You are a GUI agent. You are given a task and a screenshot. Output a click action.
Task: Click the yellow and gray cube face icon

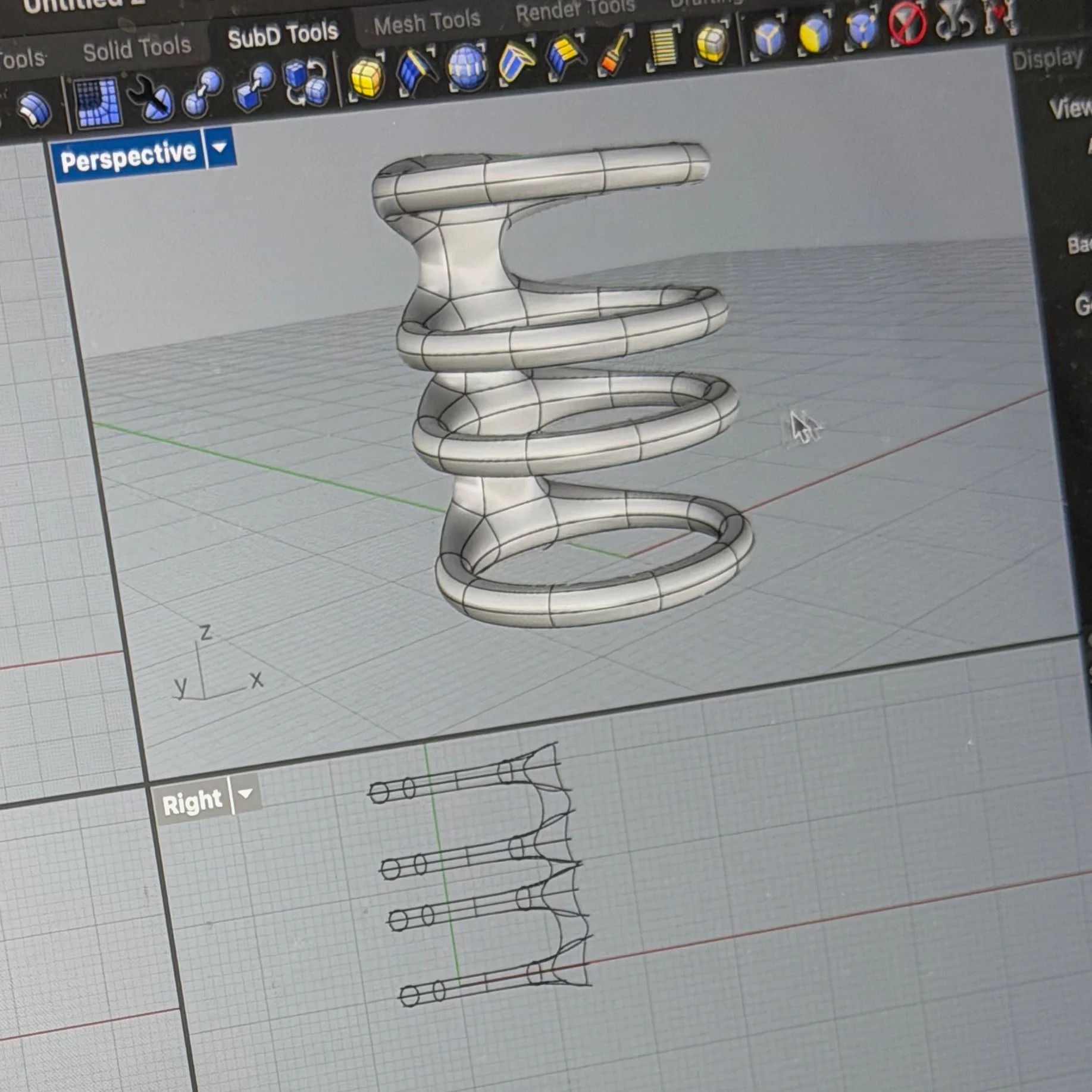pyautogui.click(x=712, y=42)
